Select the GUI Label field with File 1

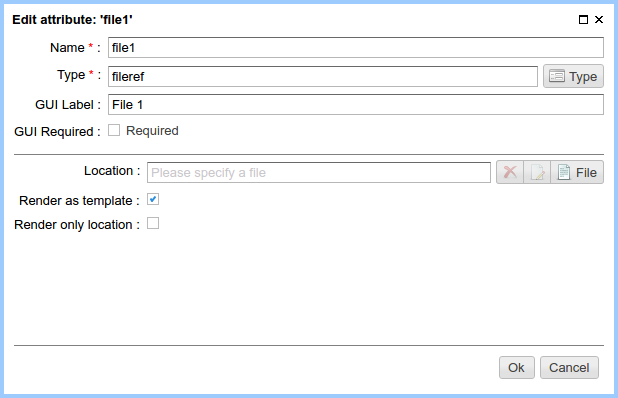[356, 104]
